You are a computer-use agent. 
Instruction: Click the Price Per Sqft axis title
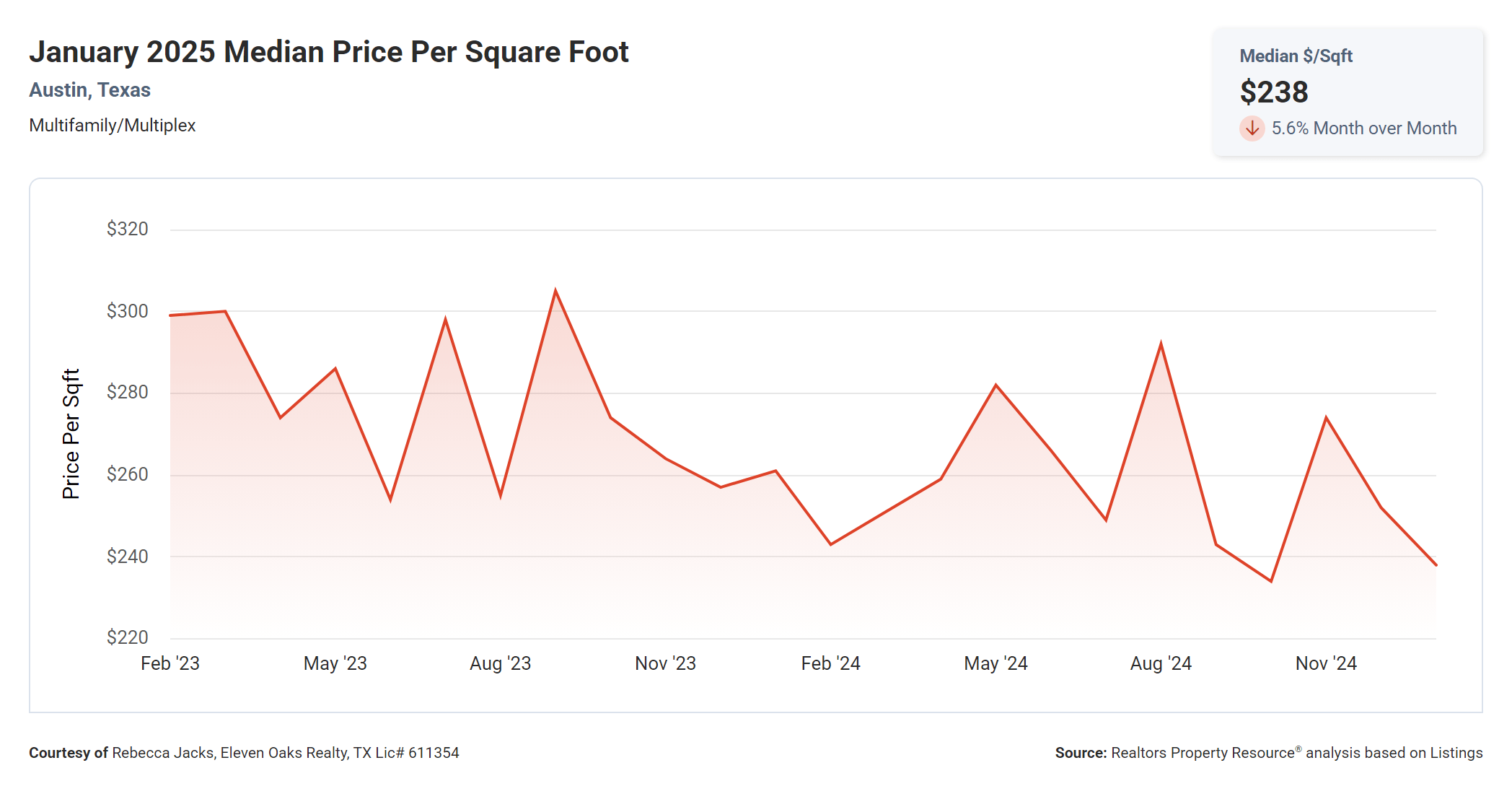click(x=71, y=434)
